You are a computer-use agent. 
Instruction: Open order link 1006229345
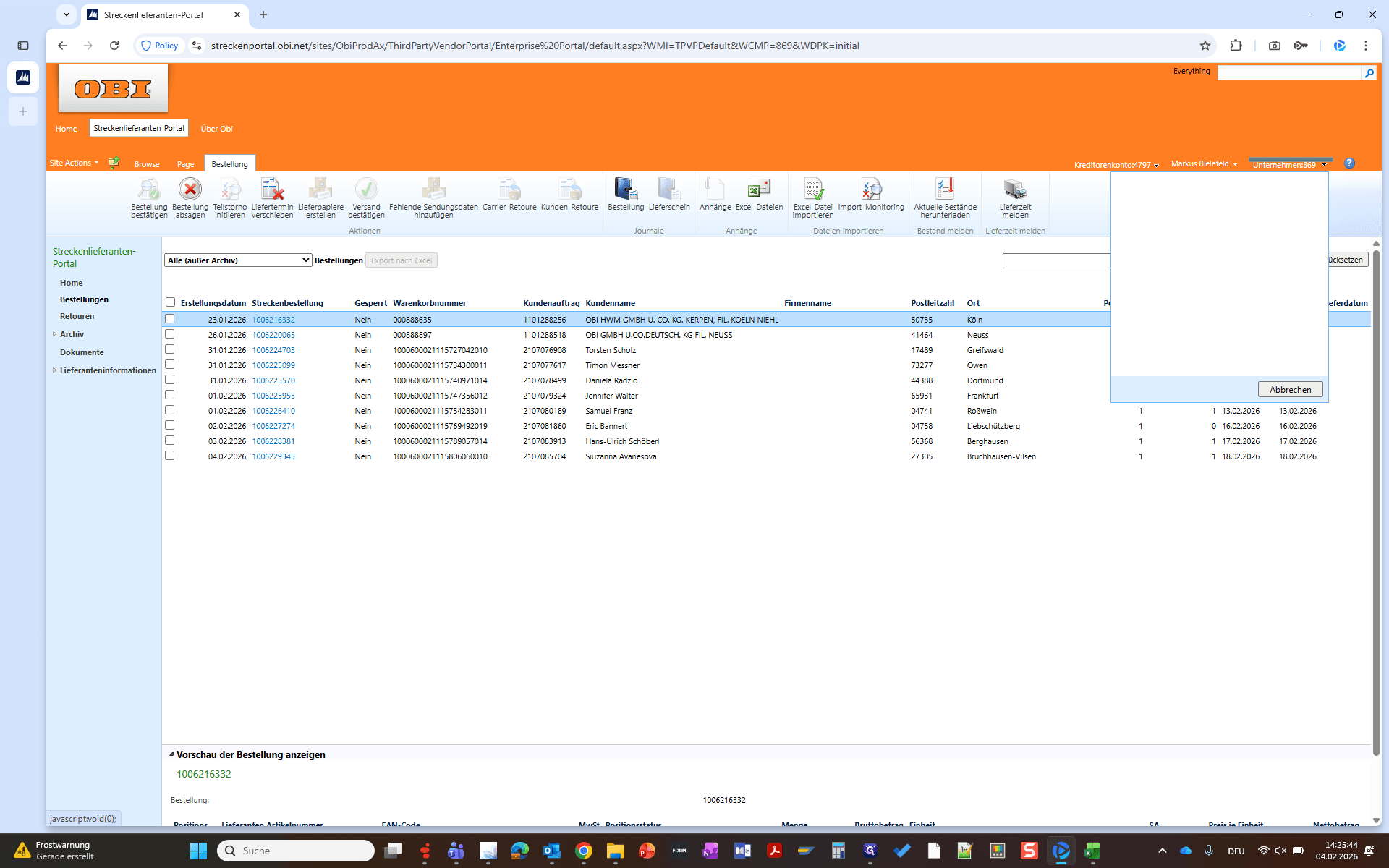(273, 456)
